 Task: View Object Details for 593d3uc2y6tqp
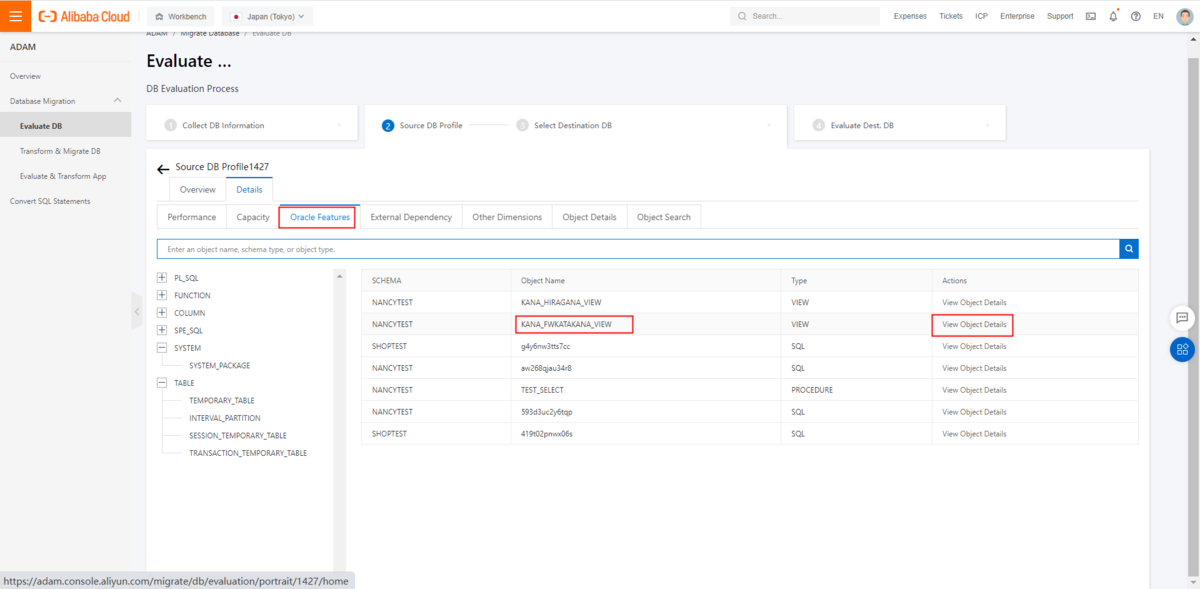click(974, 412)
